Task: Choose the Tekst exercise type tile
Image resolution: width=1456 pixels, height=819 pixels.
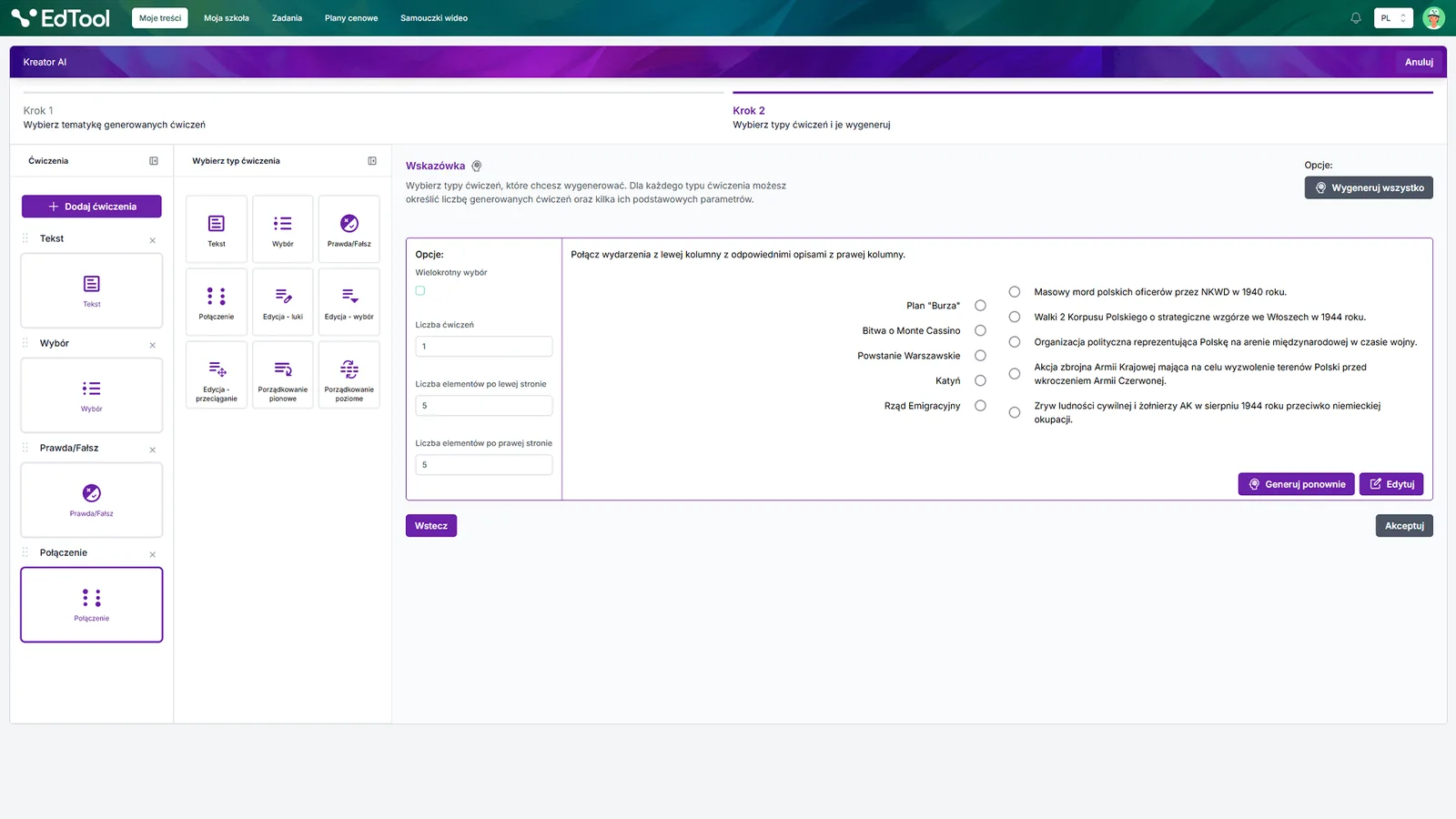Action: pos(217,229)
